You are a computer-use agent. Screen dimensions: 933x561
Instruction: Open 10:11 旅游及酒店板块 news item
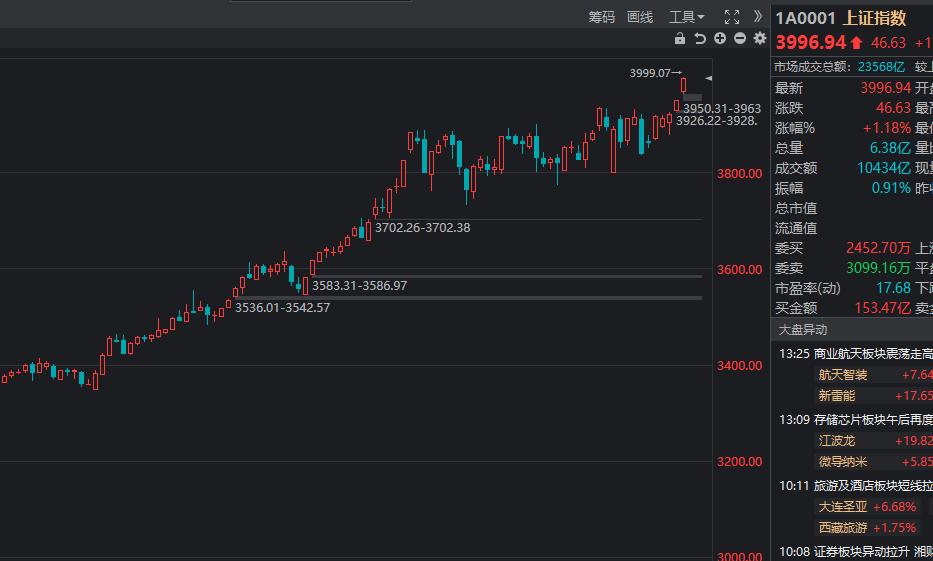pos(856,486)
